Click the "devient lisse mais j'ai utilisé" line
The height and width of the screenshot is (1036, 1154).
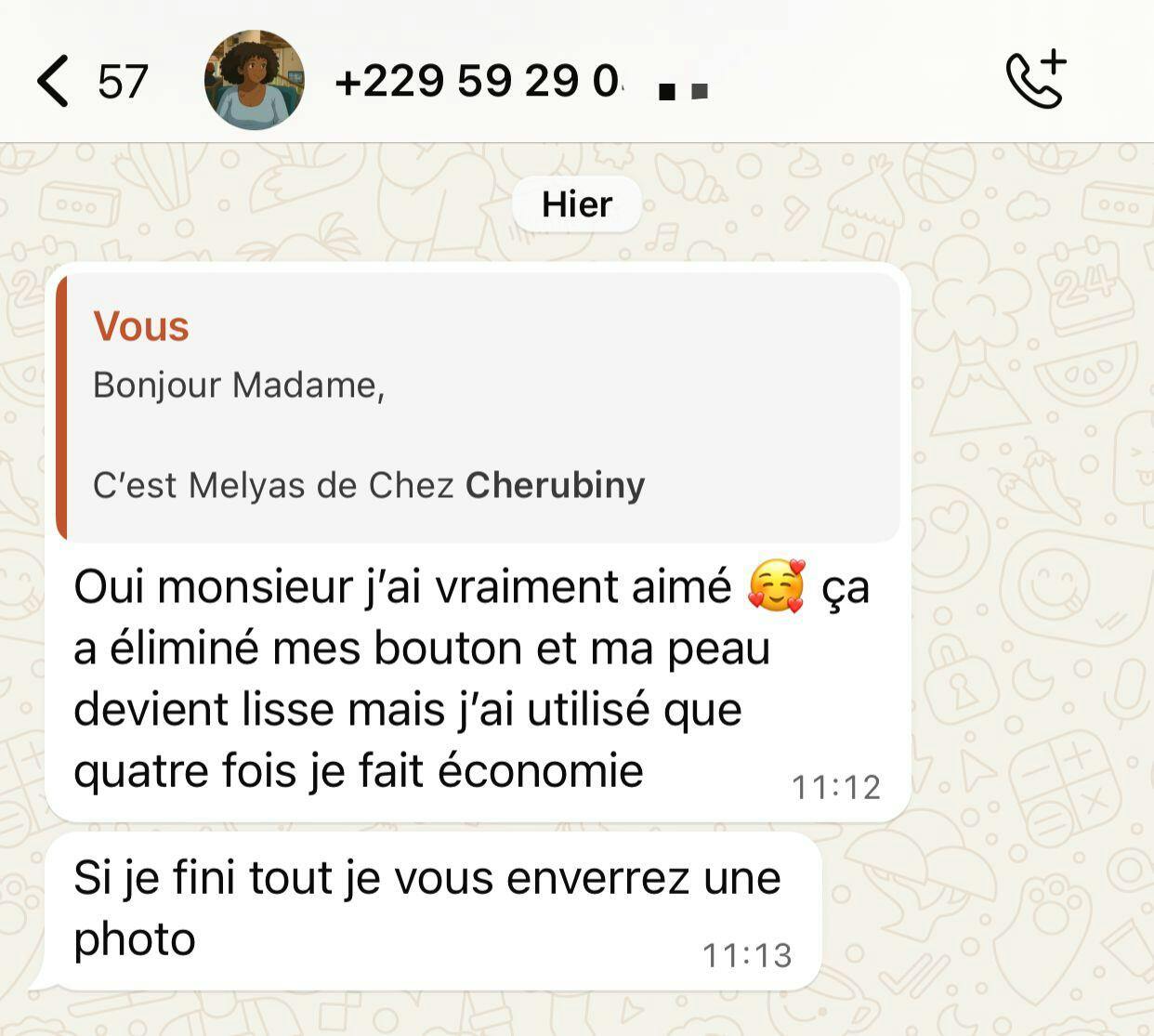click(x=408, y=710)
